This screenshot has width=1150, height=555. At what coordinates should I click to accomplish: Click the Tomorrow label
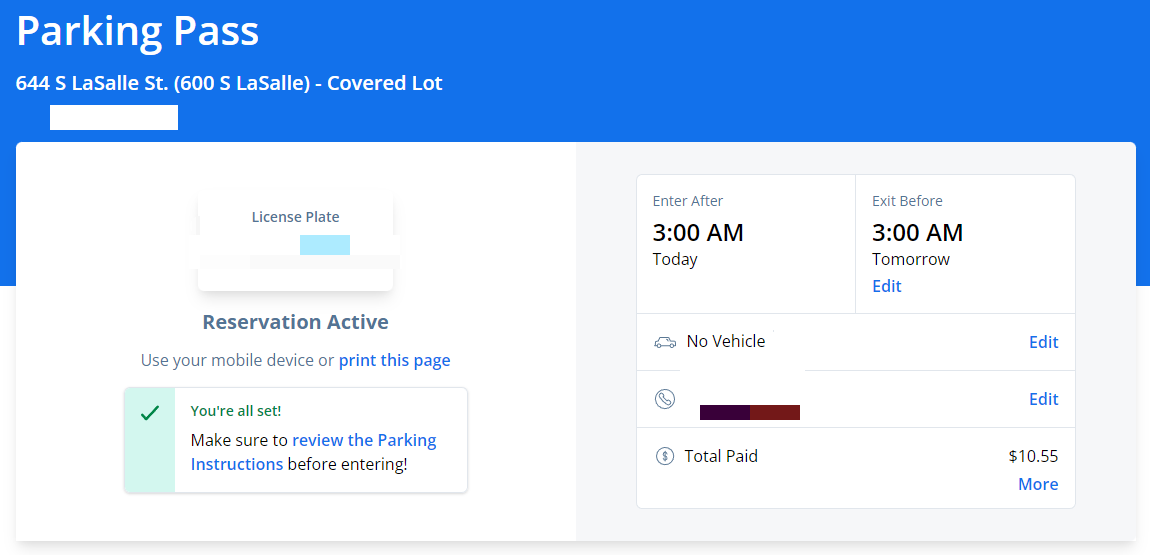click(911, 259)
